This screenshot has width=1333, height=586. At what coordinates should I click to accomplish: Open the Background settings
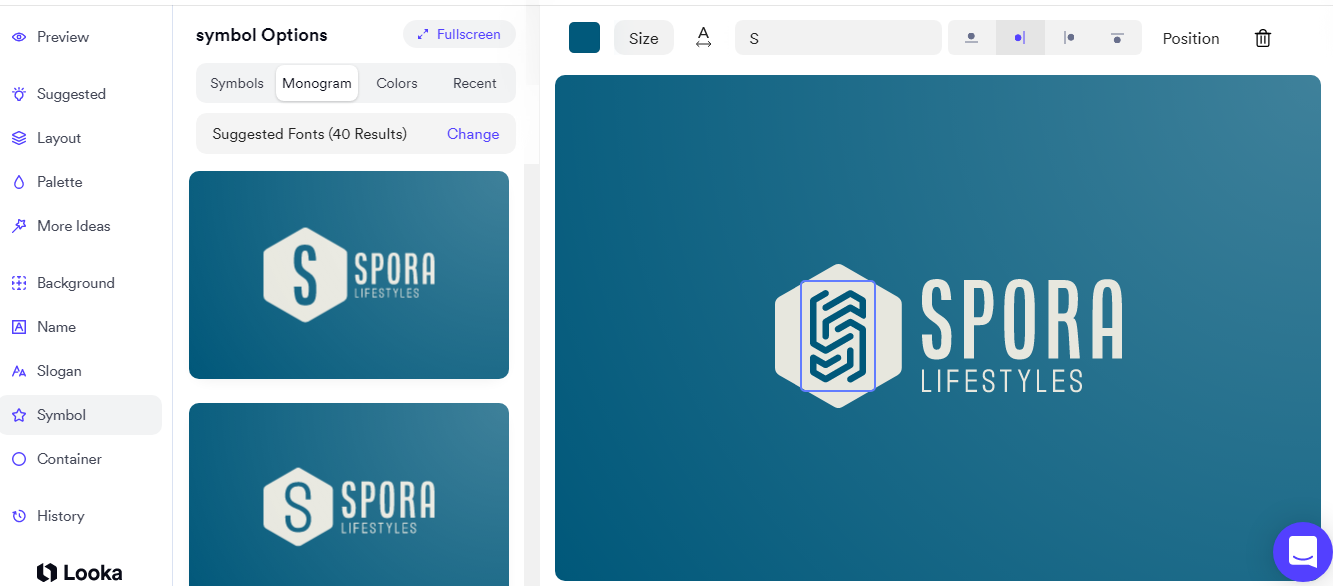75,282
